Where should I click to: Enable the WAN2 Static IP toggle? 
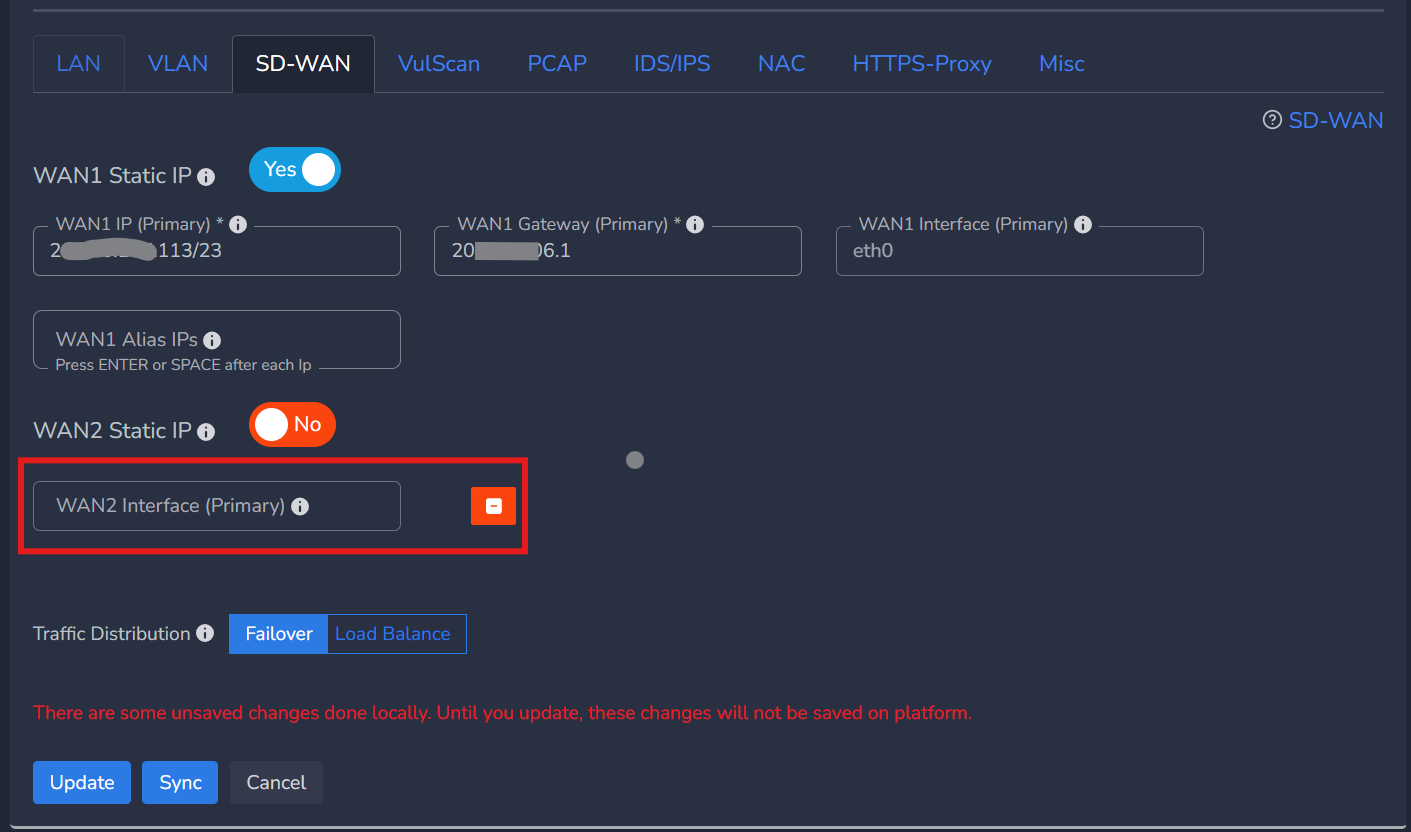(x=293, y=425)
